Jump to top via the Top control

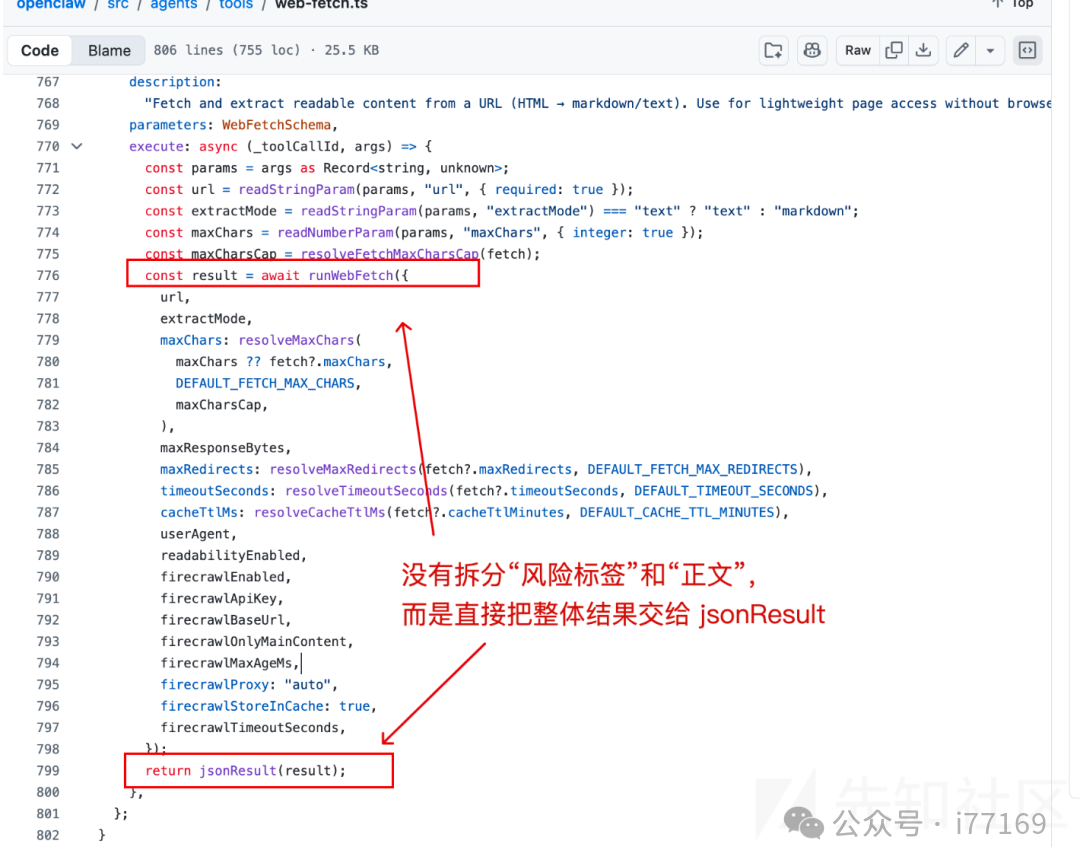pyautogui.click(x=1012, y=5)
